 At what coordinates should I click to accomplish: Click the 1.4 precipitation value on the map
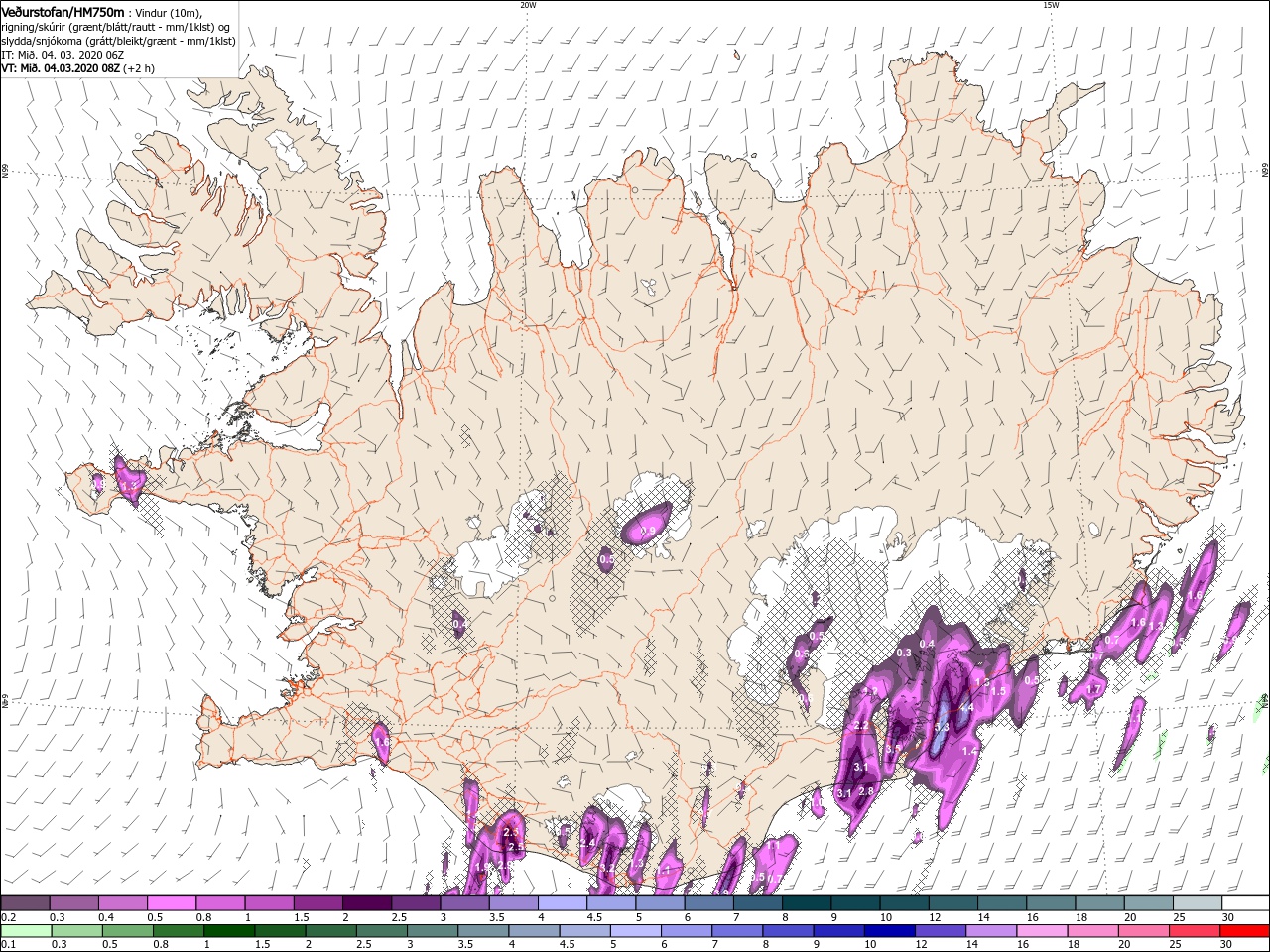click(969, 751)
